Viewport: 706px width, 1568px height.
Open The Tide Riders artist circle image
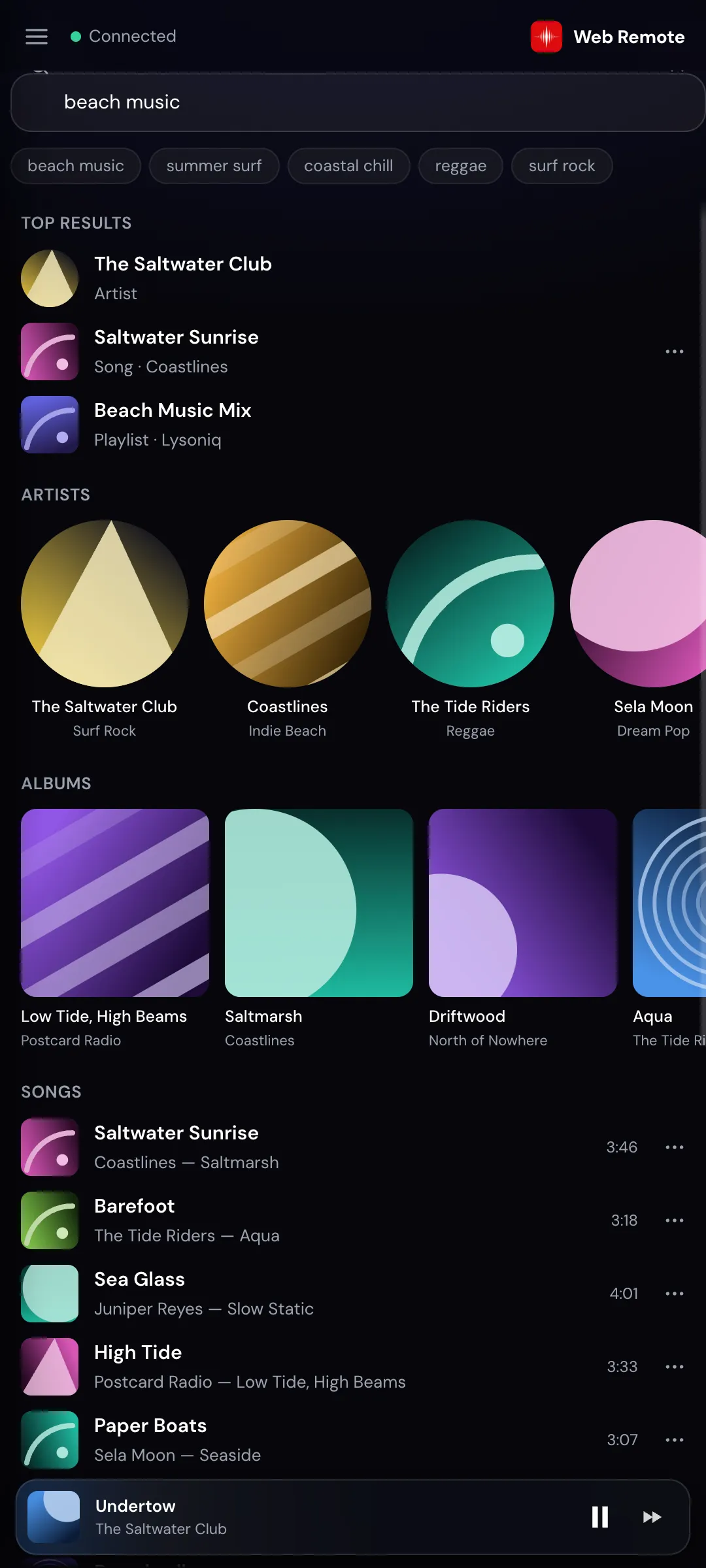(471, 604)
